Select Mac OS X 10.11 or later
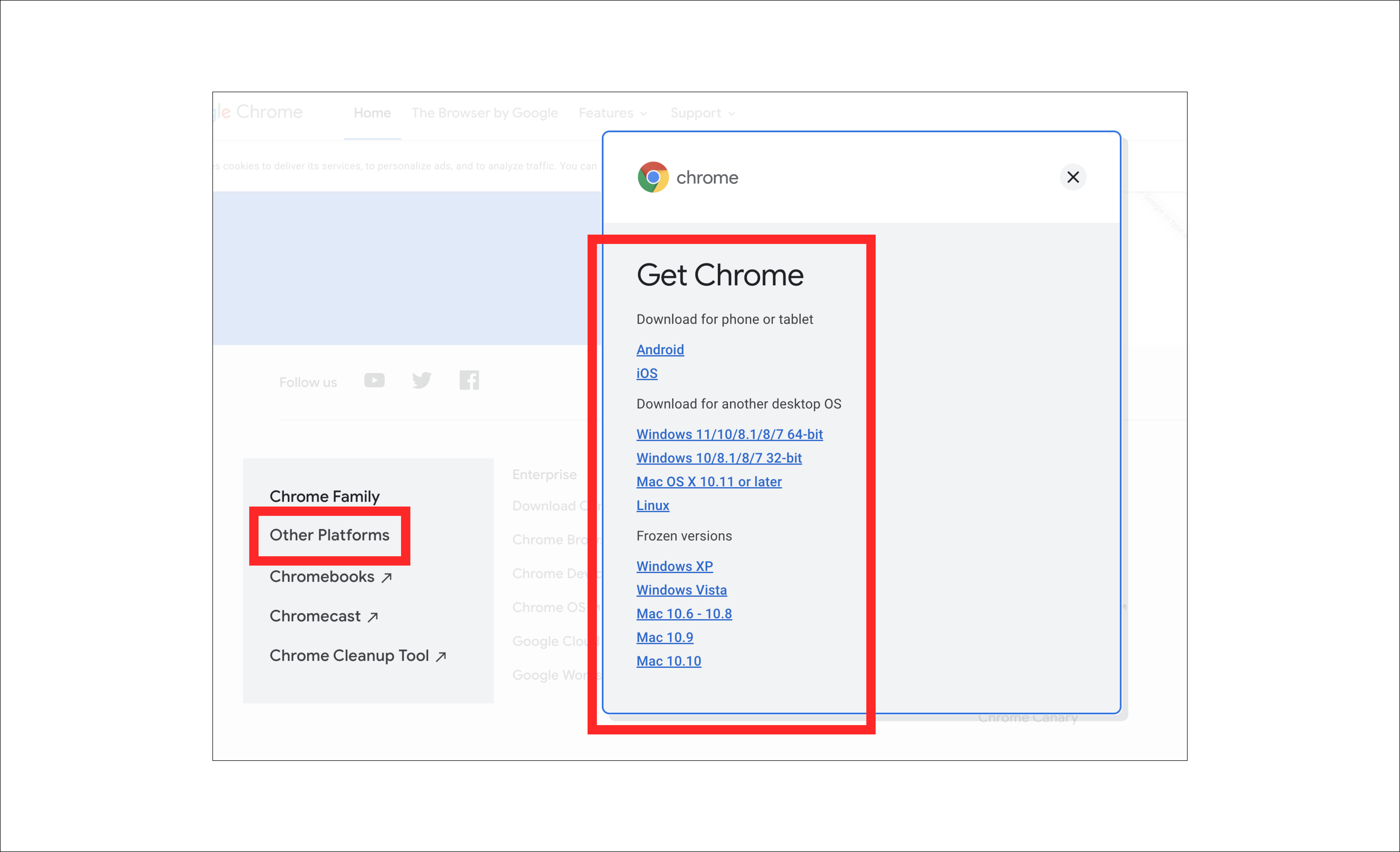This screenshot has width=1400, height=852. click(x=709, y=482)
